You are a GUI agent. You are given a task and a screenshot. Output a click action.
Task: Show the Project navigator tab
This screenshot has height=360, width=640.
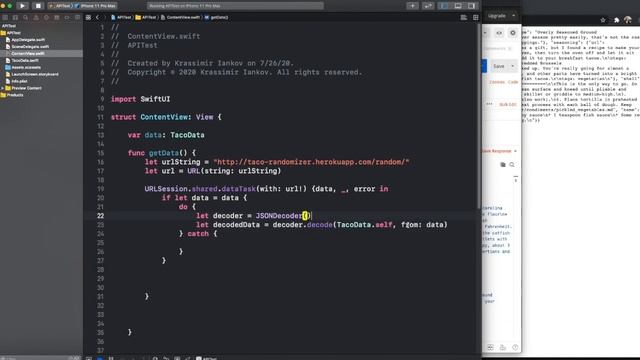pyautogui.click(x=5, y=18)
